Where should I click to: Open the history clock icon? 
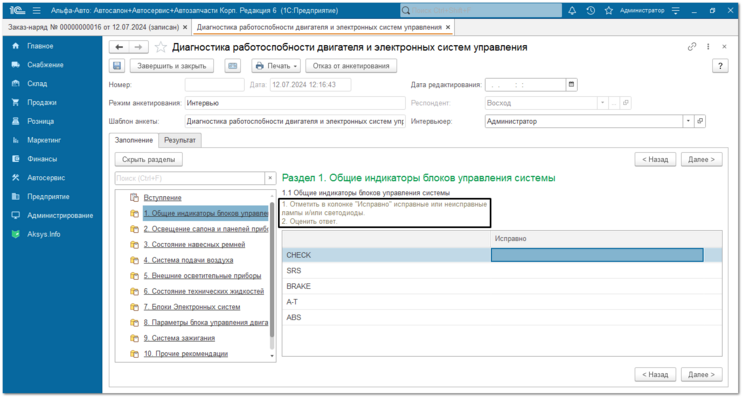[x=590, y=10]
